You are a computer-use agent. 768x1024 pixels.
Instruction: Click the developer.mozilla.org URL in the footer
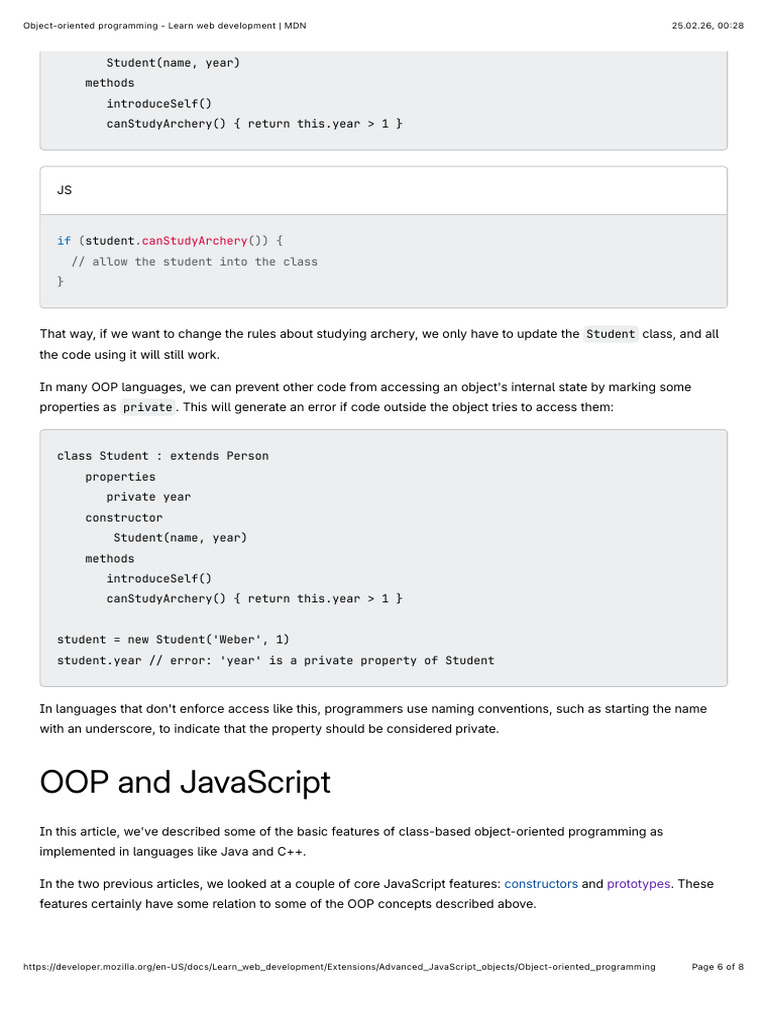pyautogui.click(x=338, y=967)
